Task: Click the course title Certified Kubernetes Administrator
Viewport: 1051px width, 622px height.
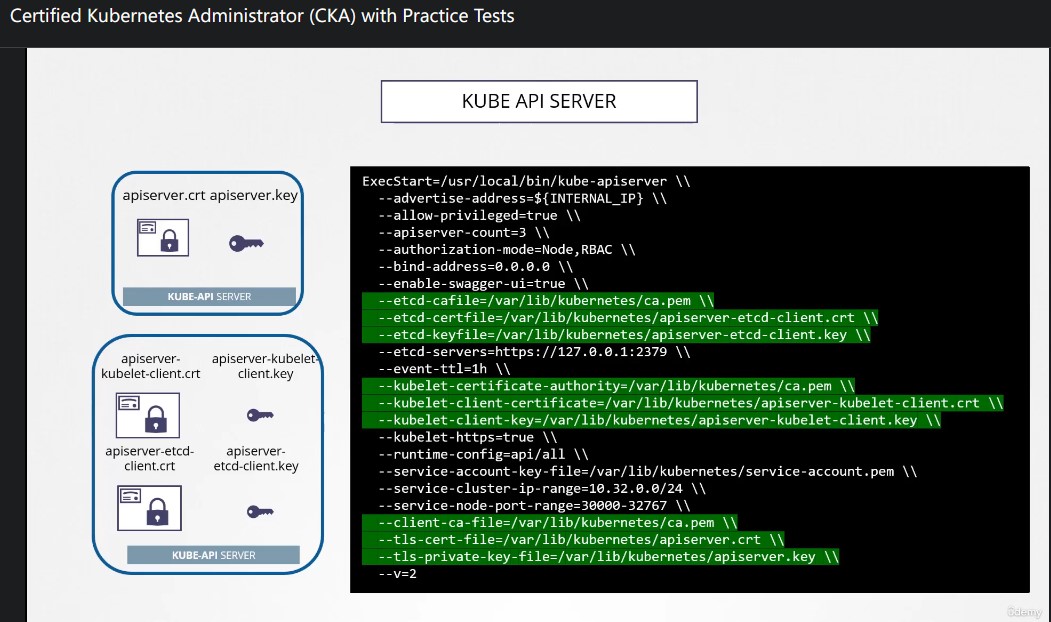Action: [262, 15]
